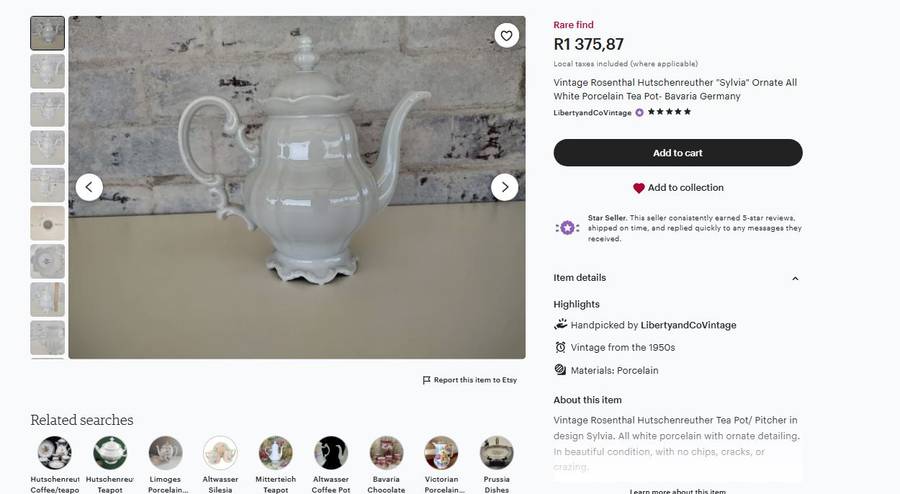Show the next product photo
This screenshot has width=900, height=494.
click(x=504, y=187)
